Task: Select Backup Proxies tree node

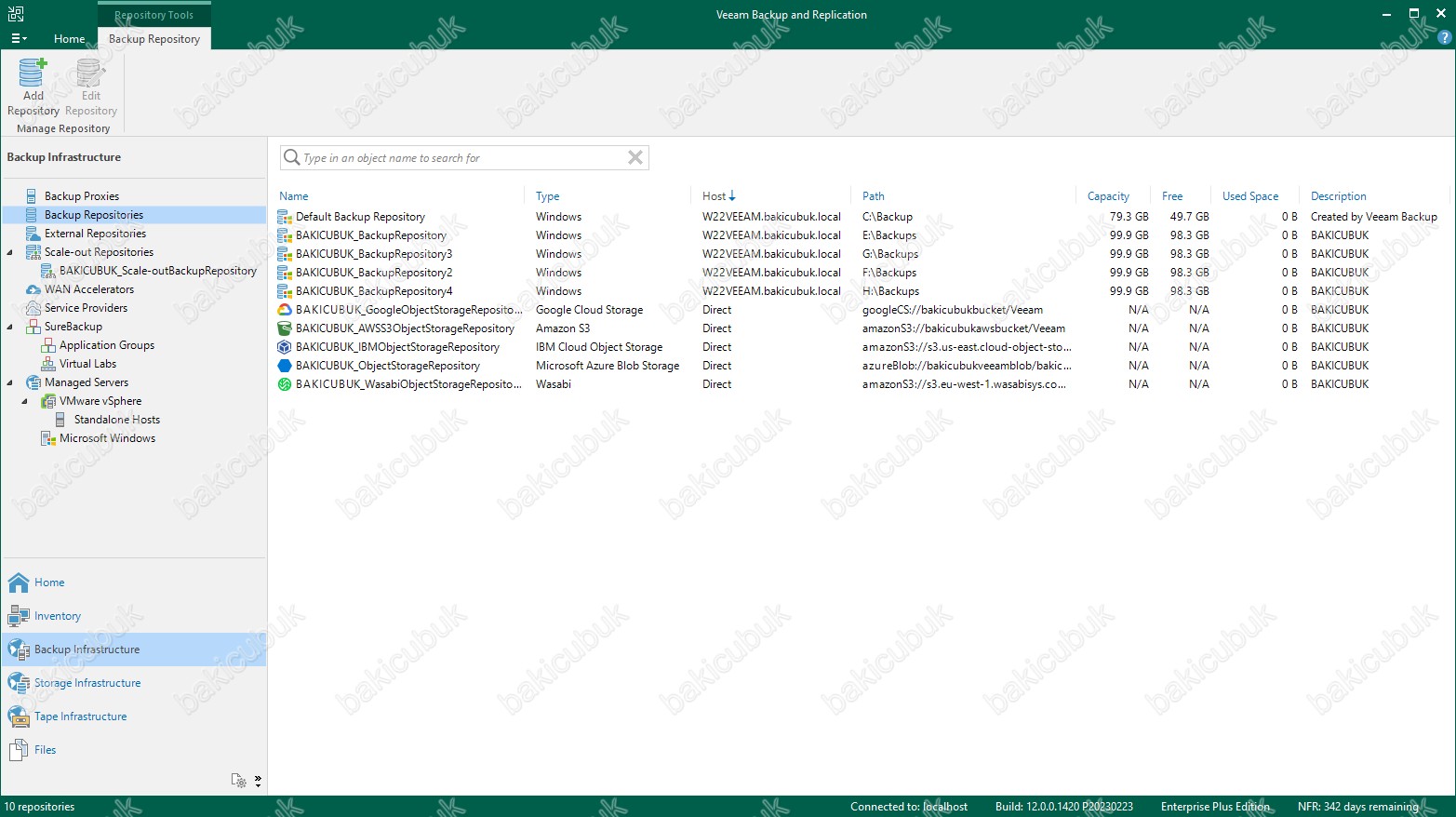Action: pos(82,196)
